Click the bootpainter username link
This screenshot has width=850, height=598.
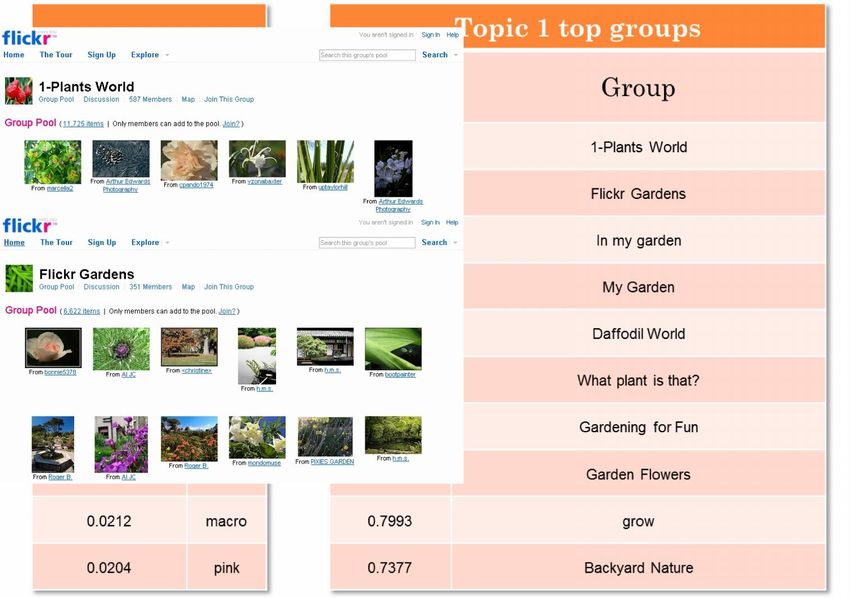click(x=400, y=375)
